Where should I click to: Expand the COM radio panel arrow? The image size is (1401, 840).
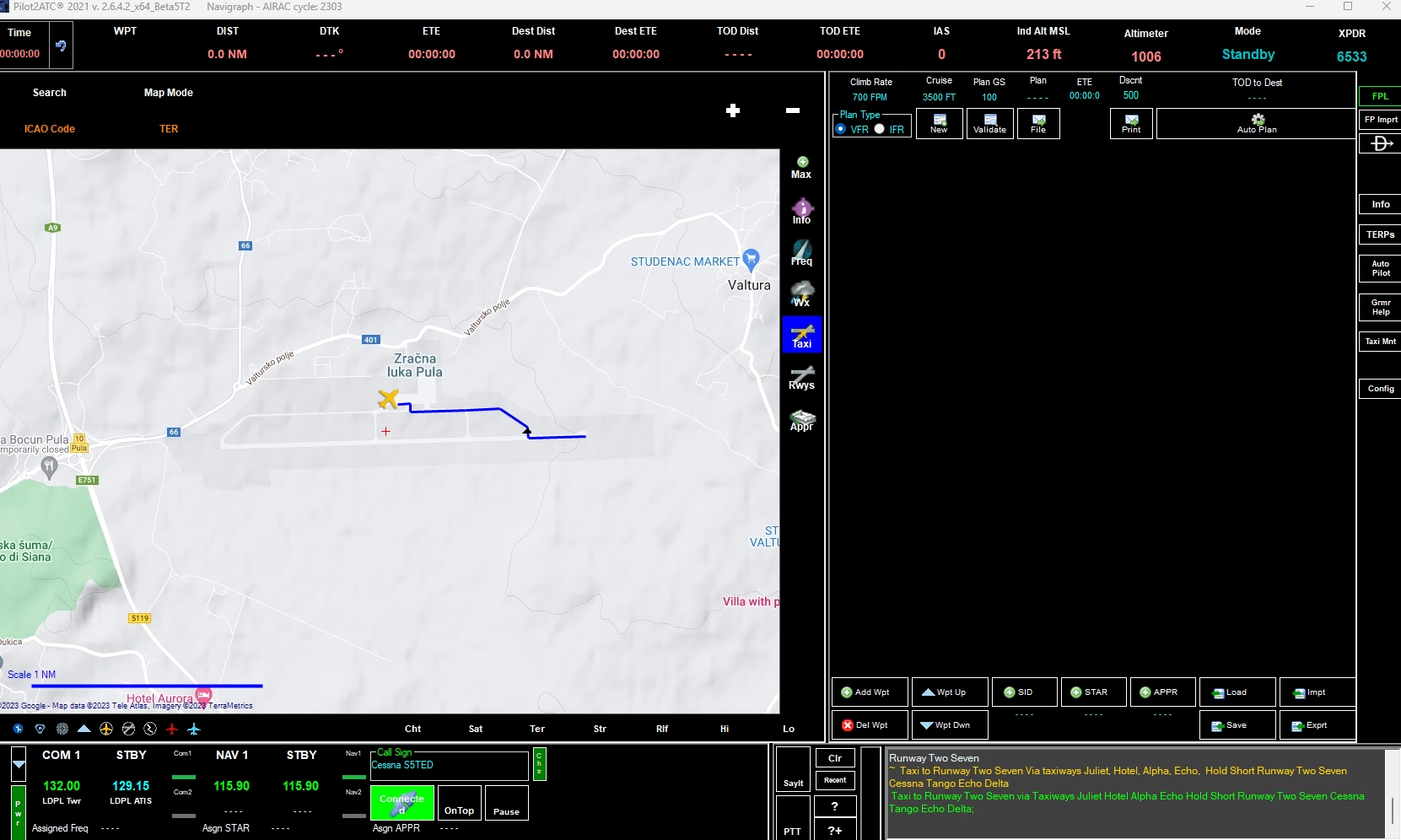(19, 764)
